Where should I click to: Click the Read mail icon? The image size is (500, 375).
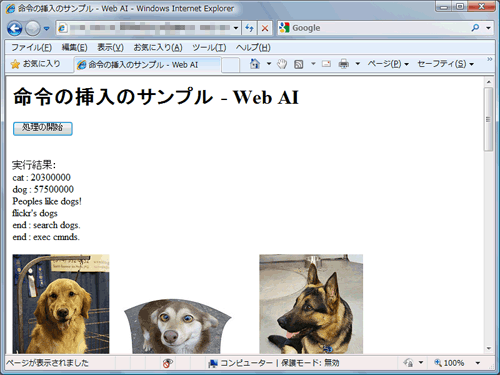pyautogui.click(x=326, y=64)
